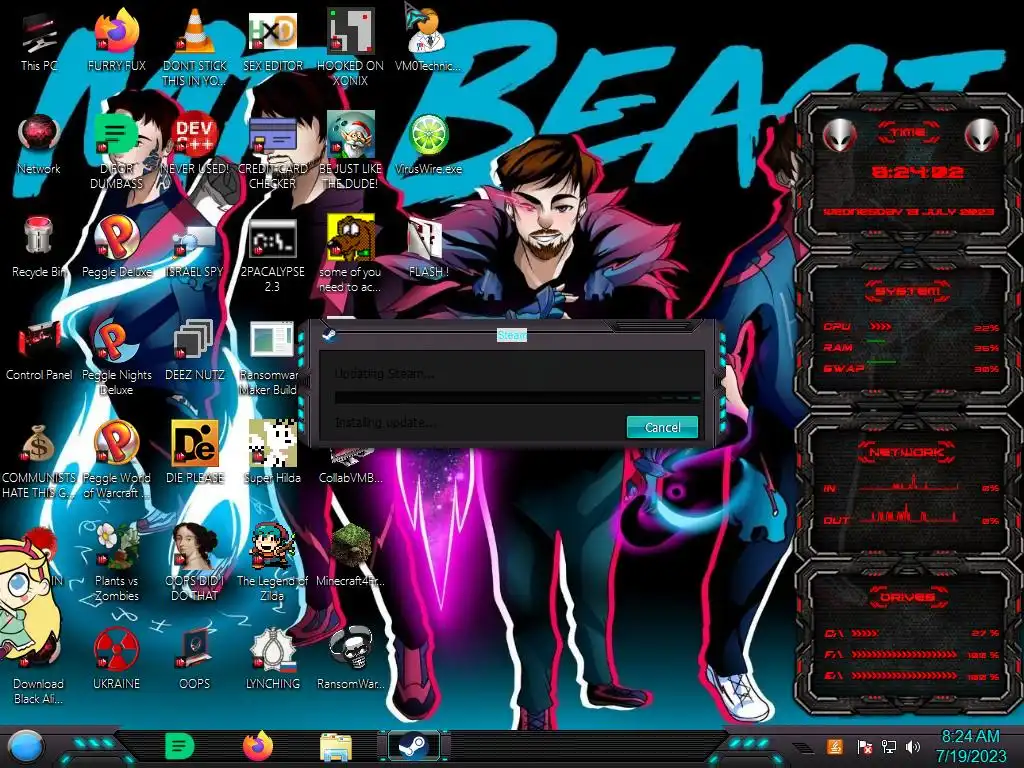This screenshot has width=1024, height=768.
Task: Open File Explorer from the taskbar
Action: click(336, 747)
